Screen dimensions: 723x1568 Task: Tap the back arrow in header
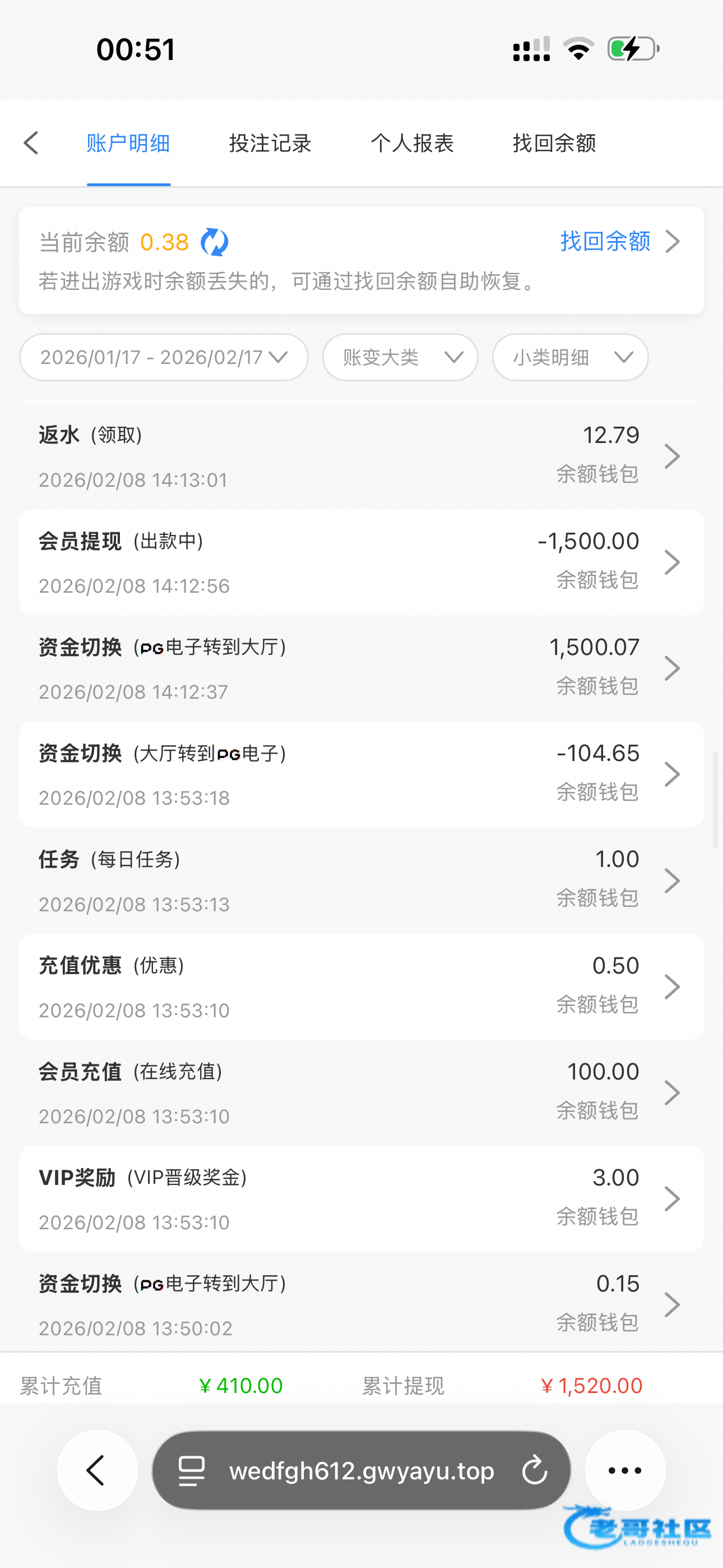click(x=31, y=143)
